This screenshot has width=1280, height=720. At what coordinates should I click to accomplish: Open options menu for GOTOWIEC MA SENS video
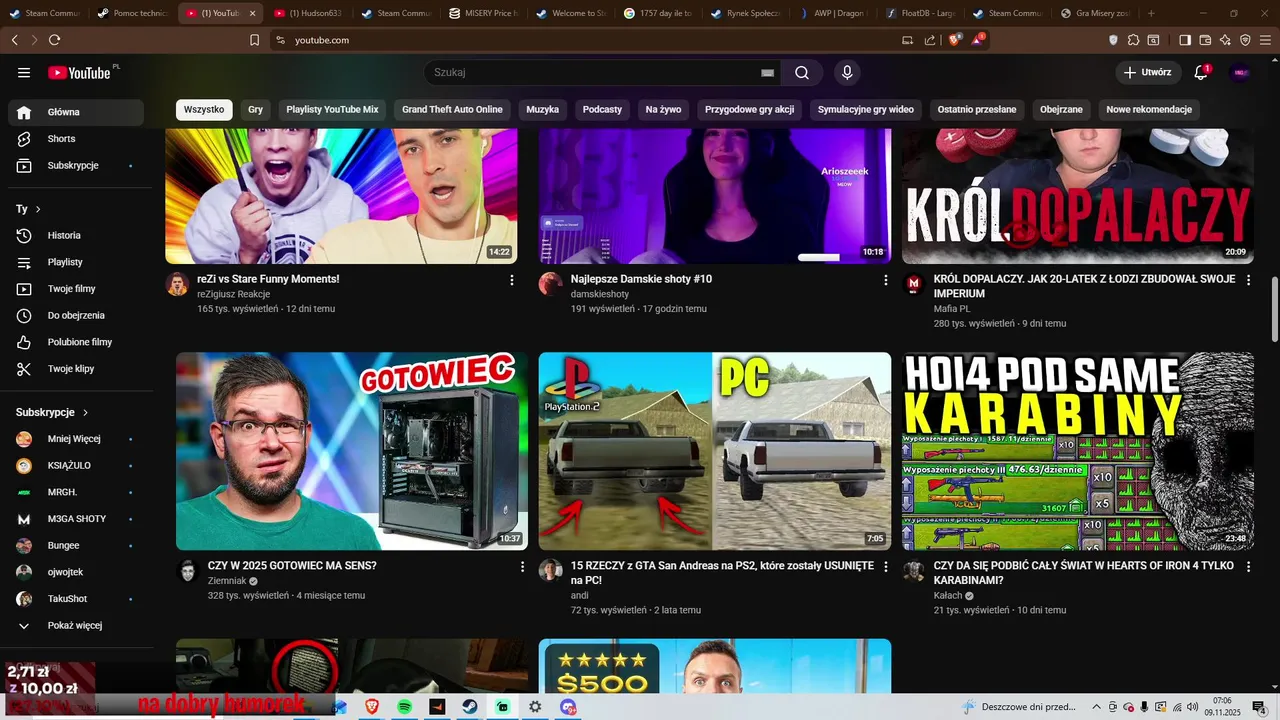click(x=522, y=567)
